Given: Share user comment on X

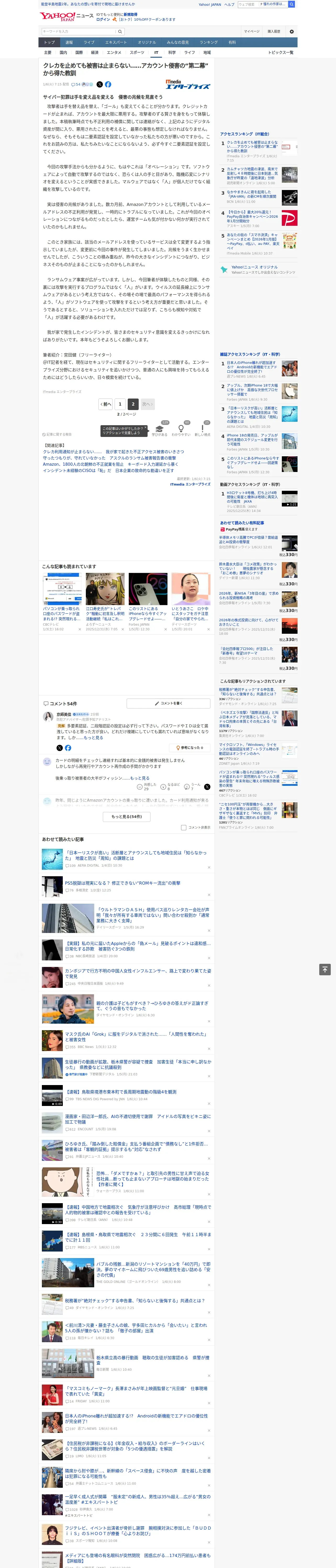Looking at the screenshot, I should (207, 787).
